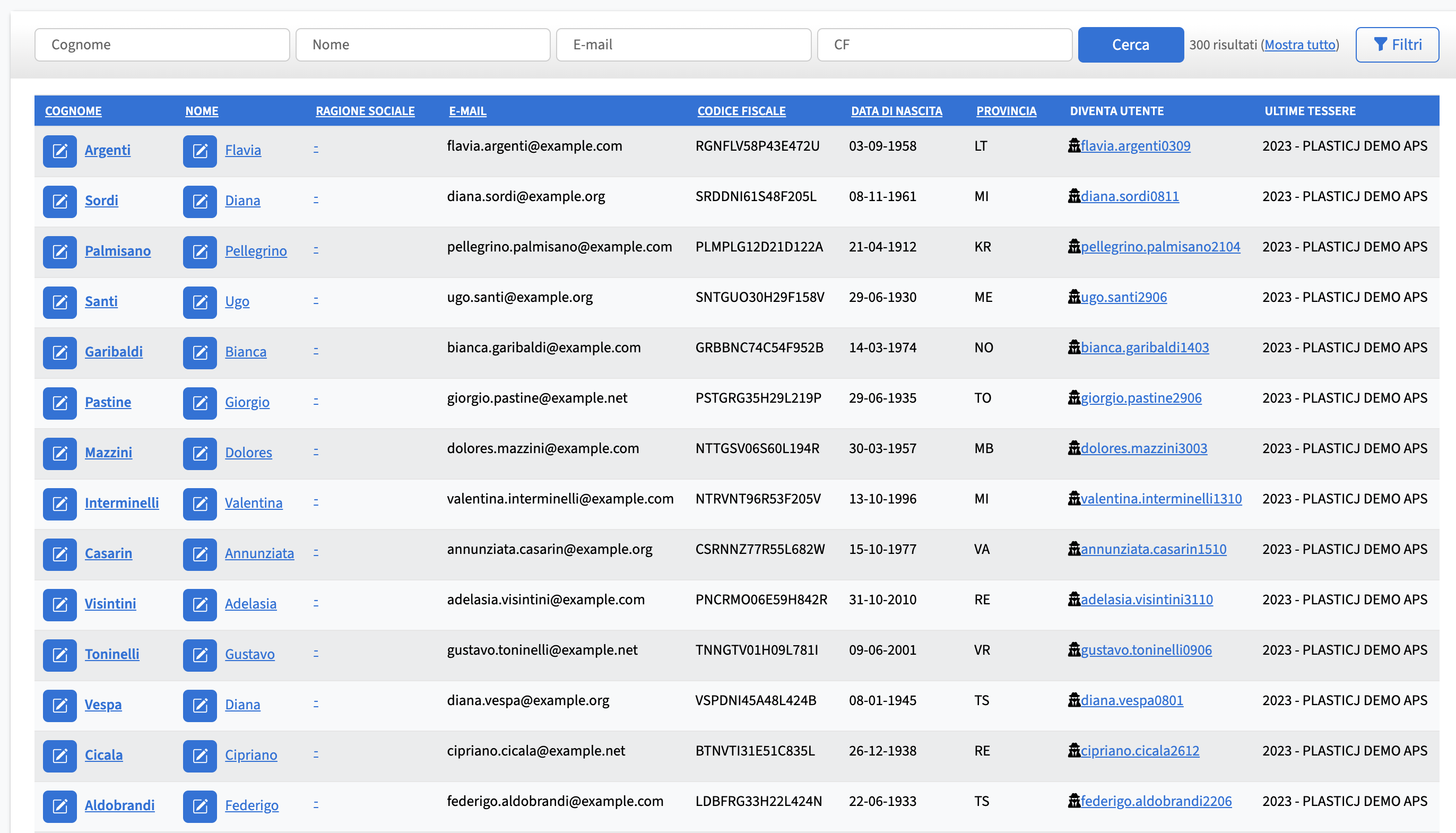Focus the CF search field
This screenshot has height=833, width=1456.
(944, 45)
